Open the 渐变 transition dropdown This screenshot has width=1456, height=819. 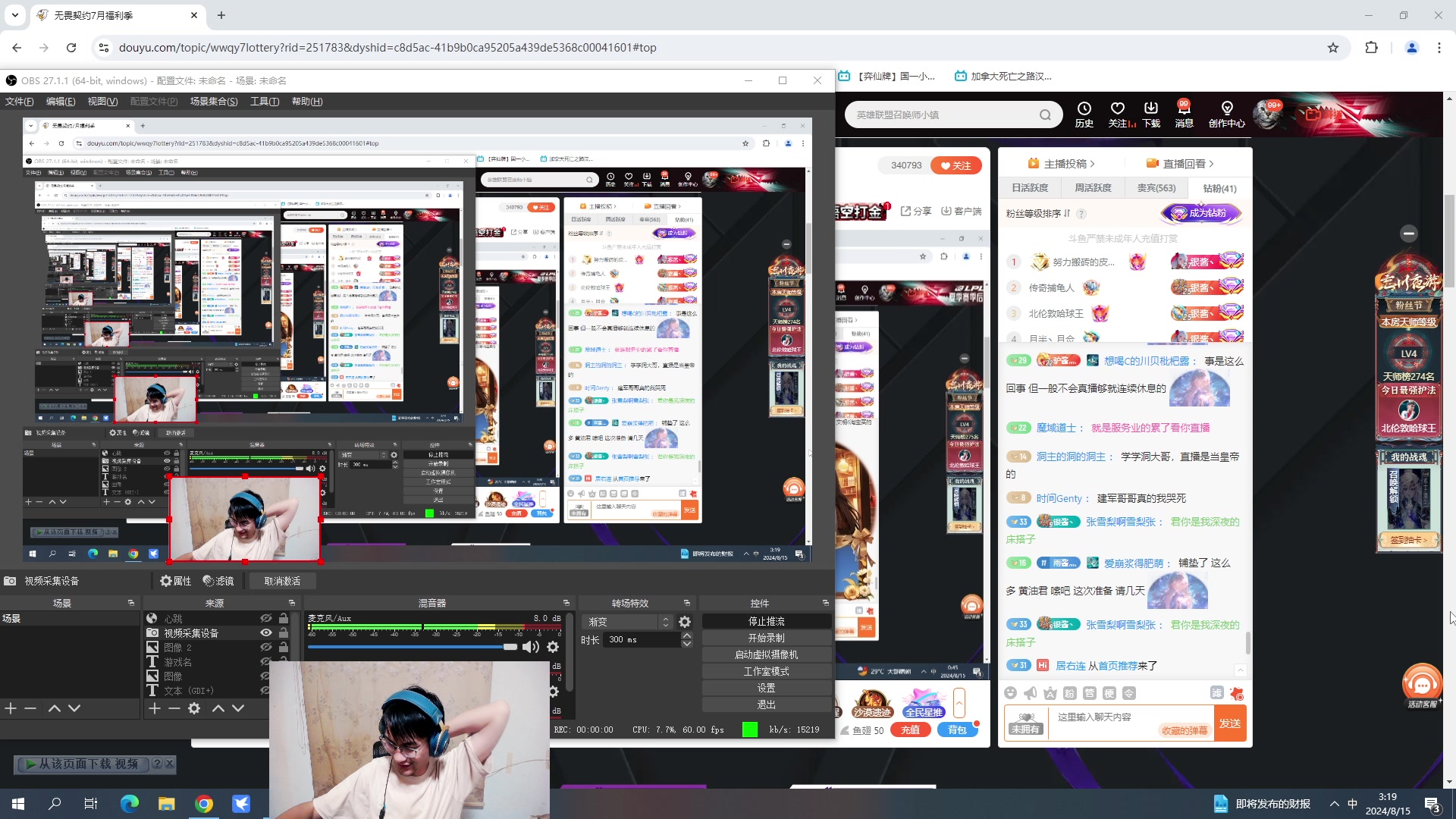[x=628, y=622]
